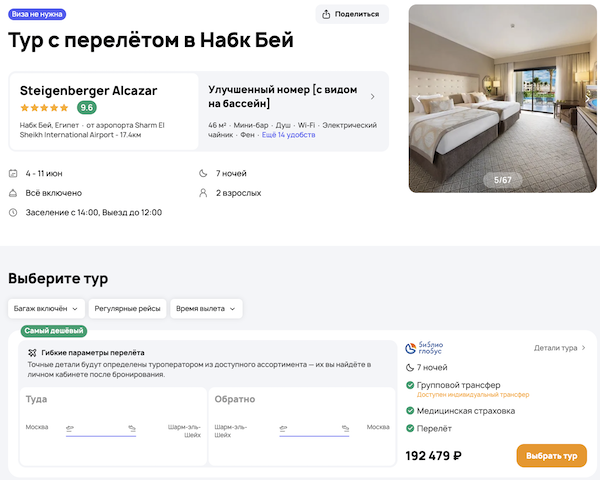Click the calendar icon beside 4 - 11 июн

[x=13, y=173]
